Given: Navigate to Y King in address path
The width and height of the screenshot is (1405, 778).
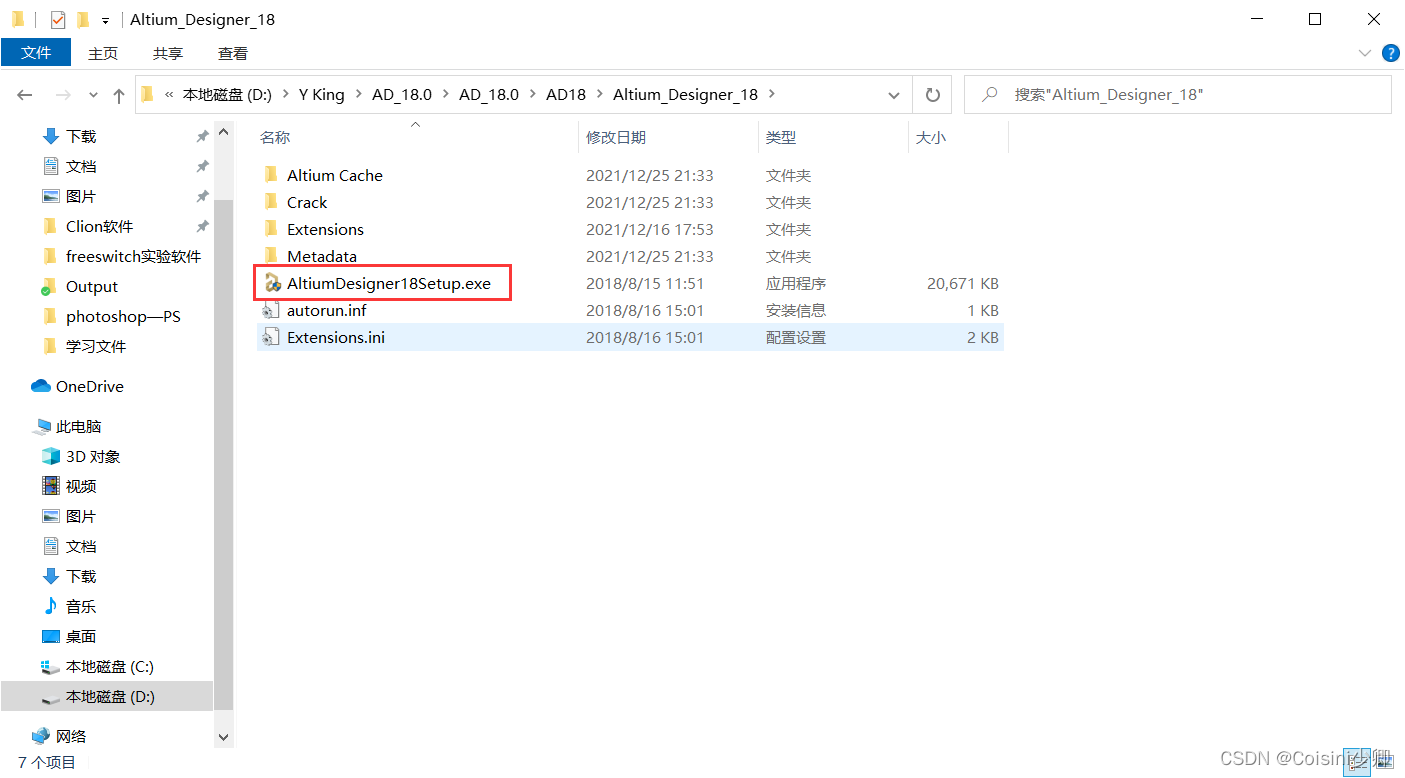Looking at the screenshot, I should [321, 95].
